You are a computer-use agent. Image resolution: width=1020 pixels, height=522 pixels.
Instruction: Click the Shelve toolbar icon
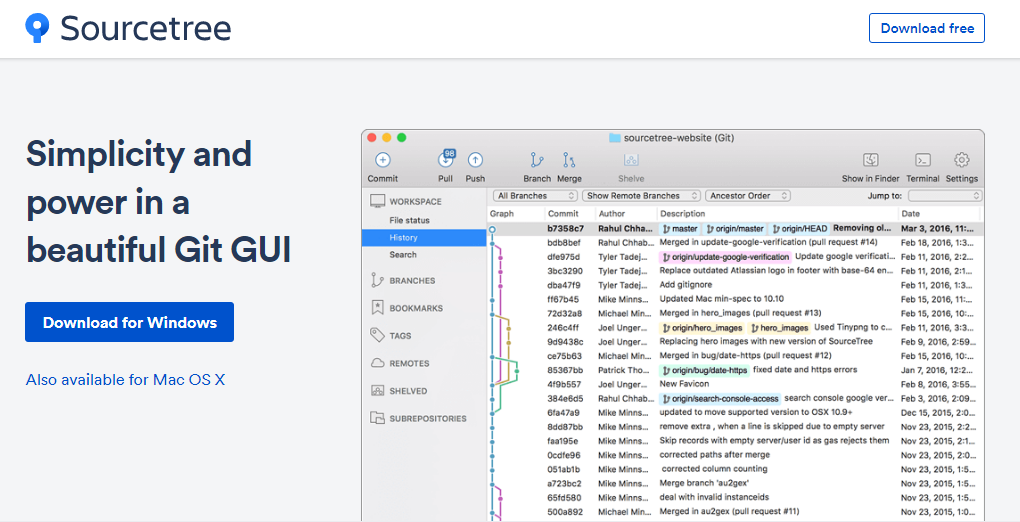point(630,159)
